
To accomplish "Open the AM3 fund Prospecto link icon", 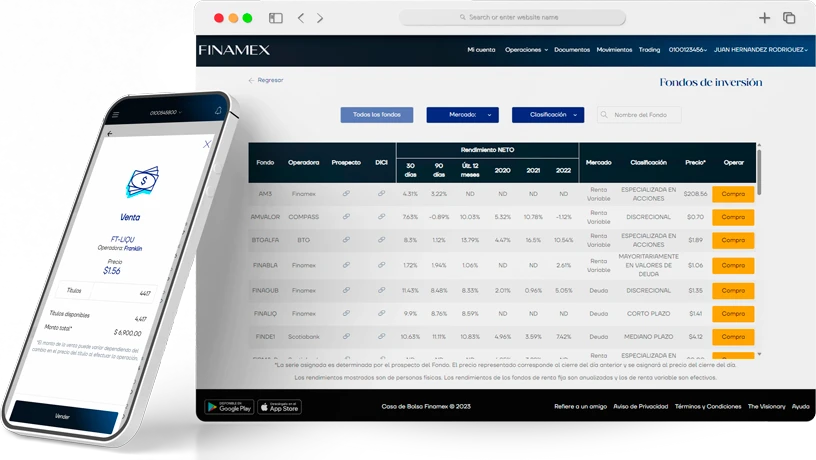I will coord(346,194).
